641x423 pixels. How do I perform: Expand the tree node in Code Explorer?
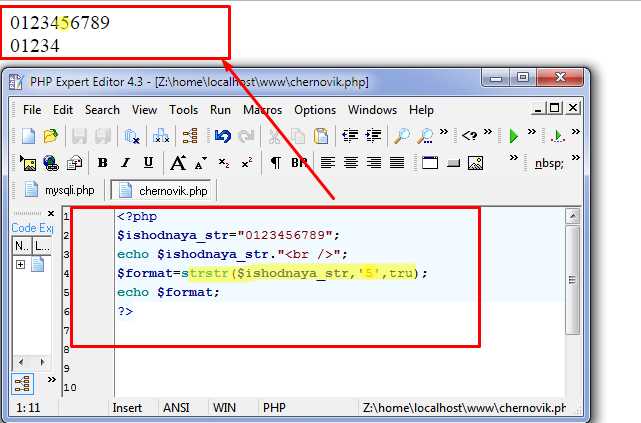click(x=20, y=264)
